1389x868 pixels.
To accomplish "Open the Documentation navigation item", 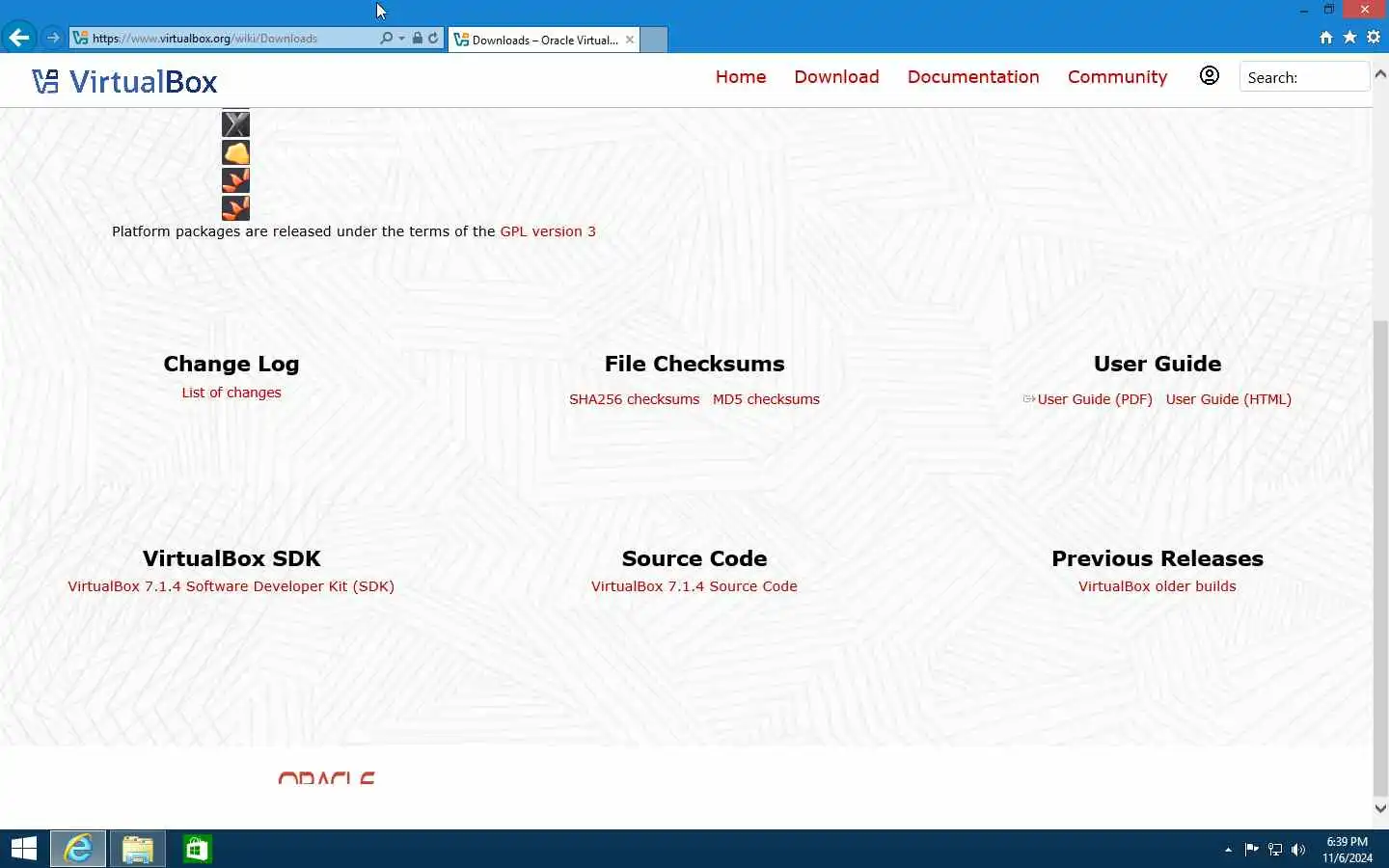I will tap(973, 77).
